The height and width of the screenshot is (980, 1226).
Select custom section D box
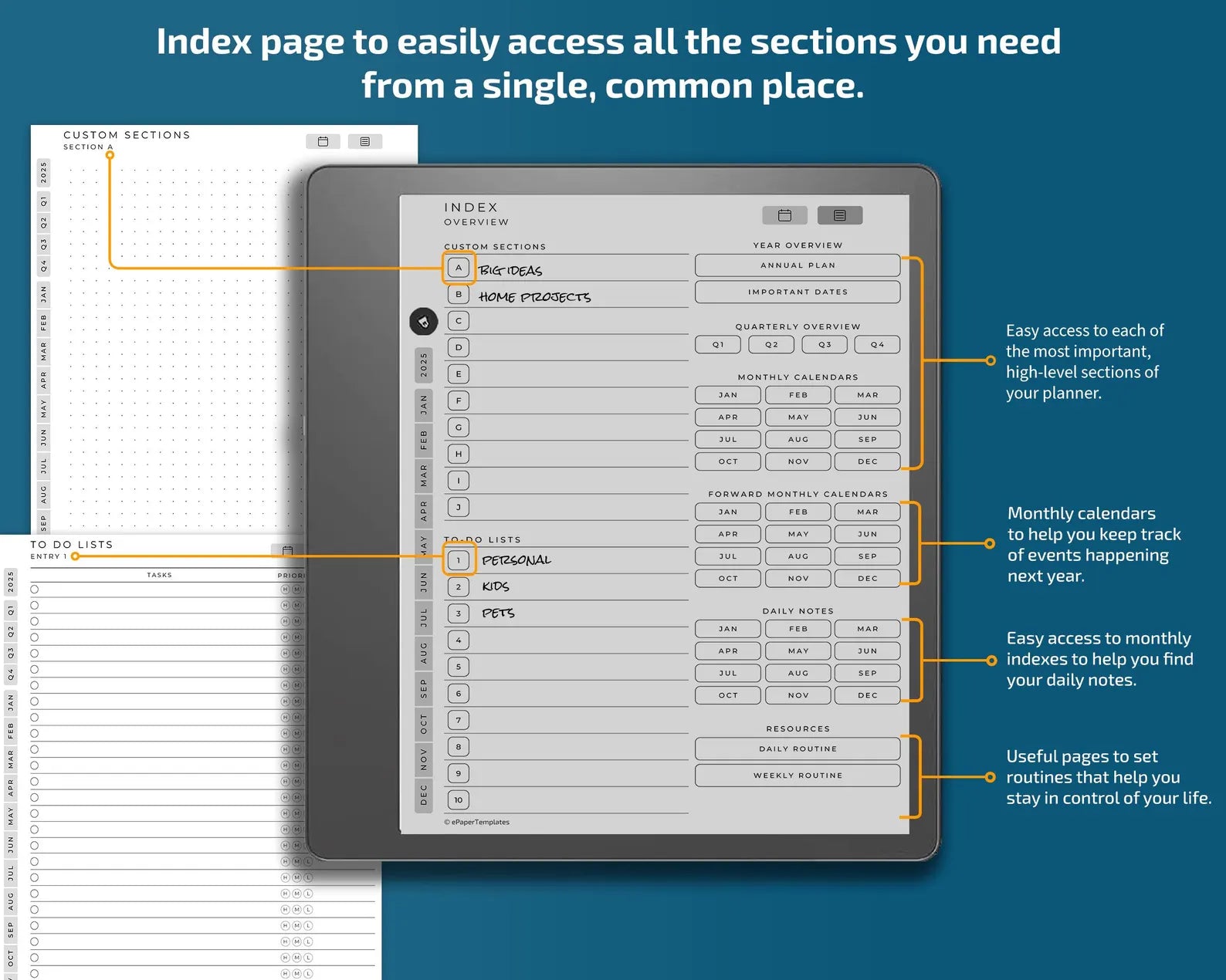(x=459, y=347)
